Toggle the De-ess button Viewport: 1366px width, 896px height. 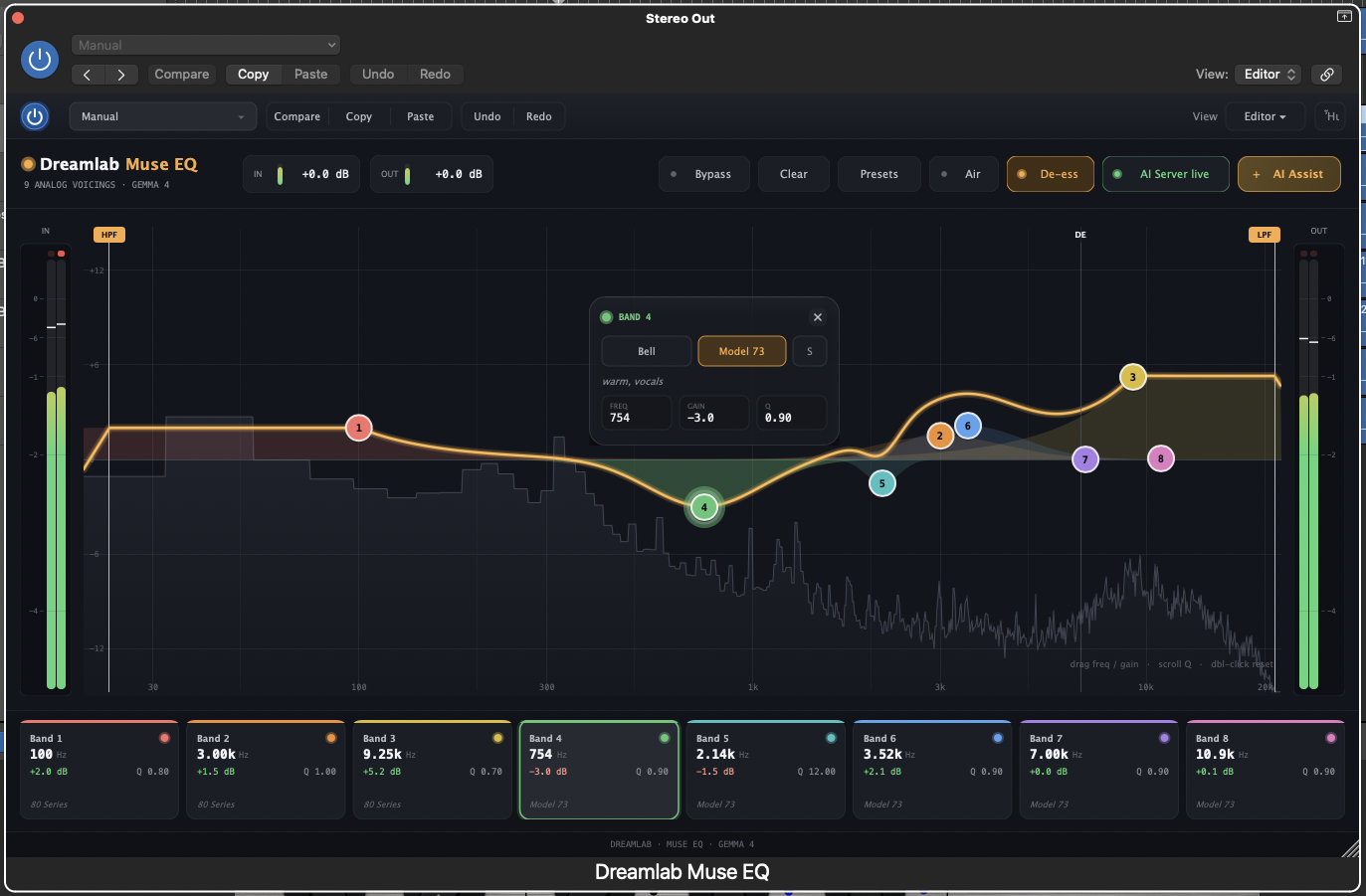(x=1050, y=174)
